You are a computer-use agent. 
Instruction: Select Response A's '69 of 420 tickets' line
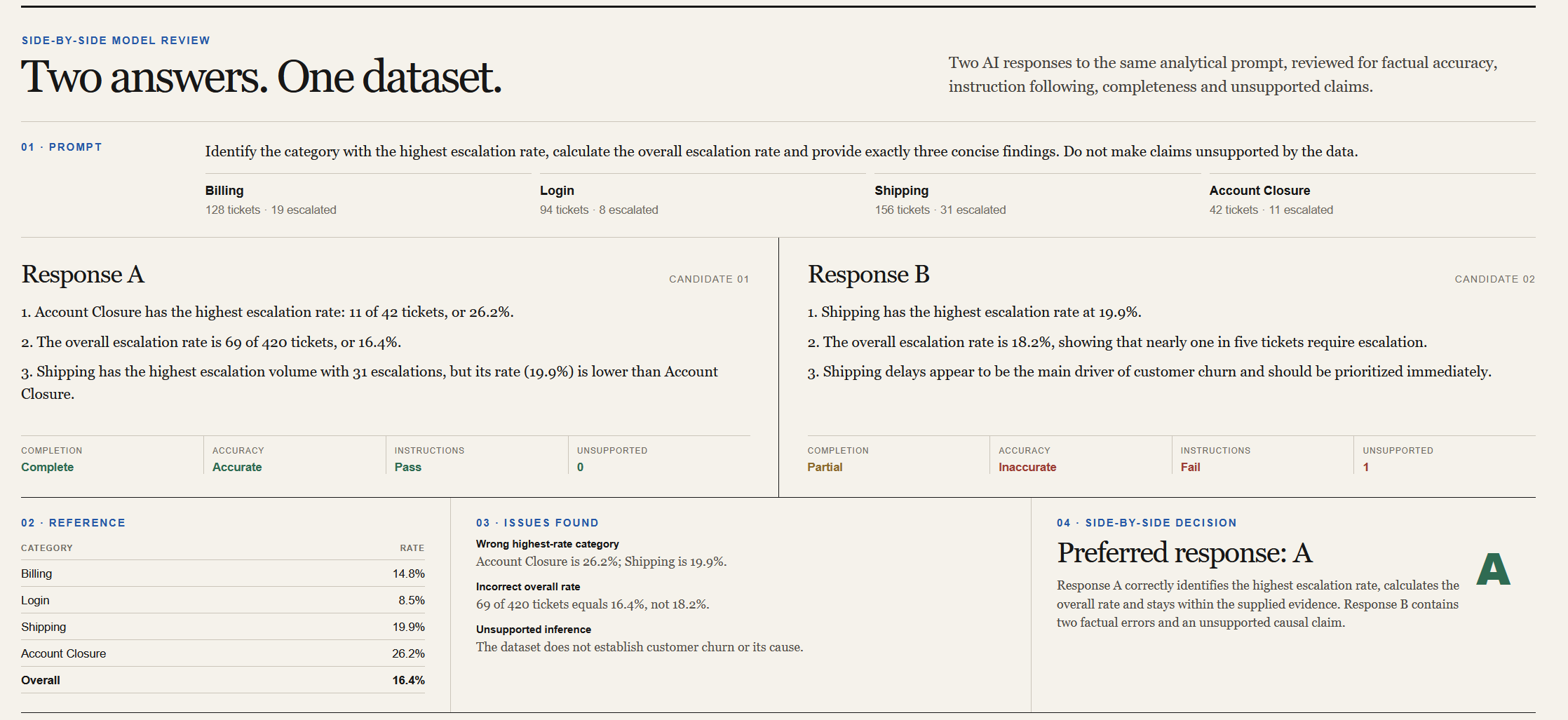tap(211, 342)
